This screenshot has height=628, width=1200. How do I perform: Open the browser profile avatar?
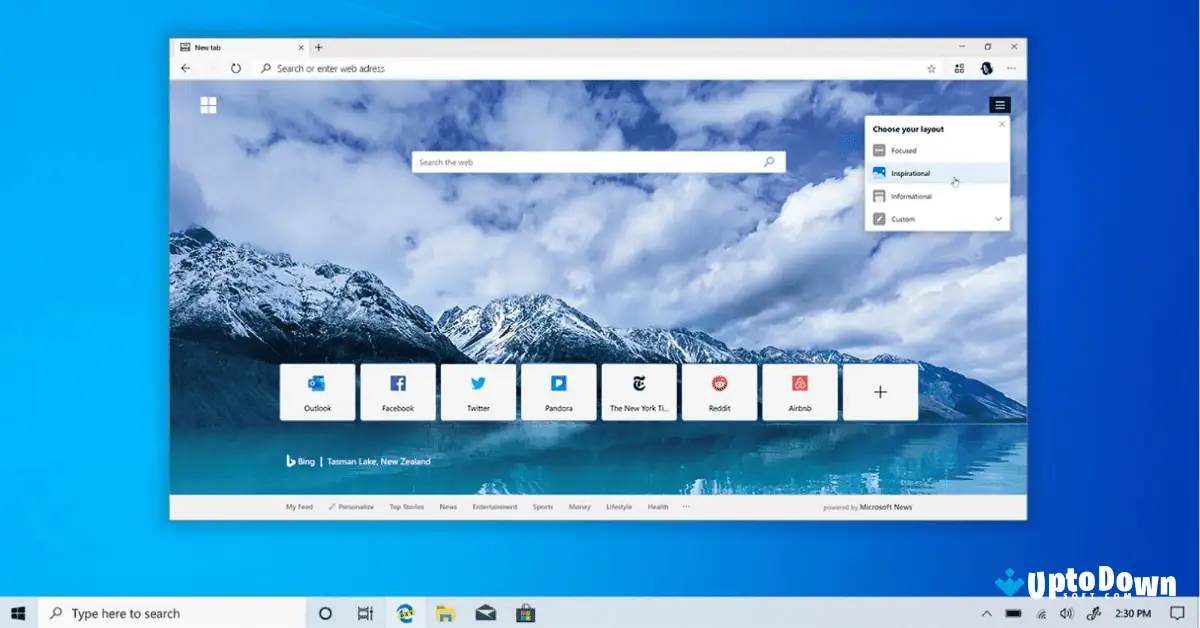pyautogui.click(x=986, y=68)
